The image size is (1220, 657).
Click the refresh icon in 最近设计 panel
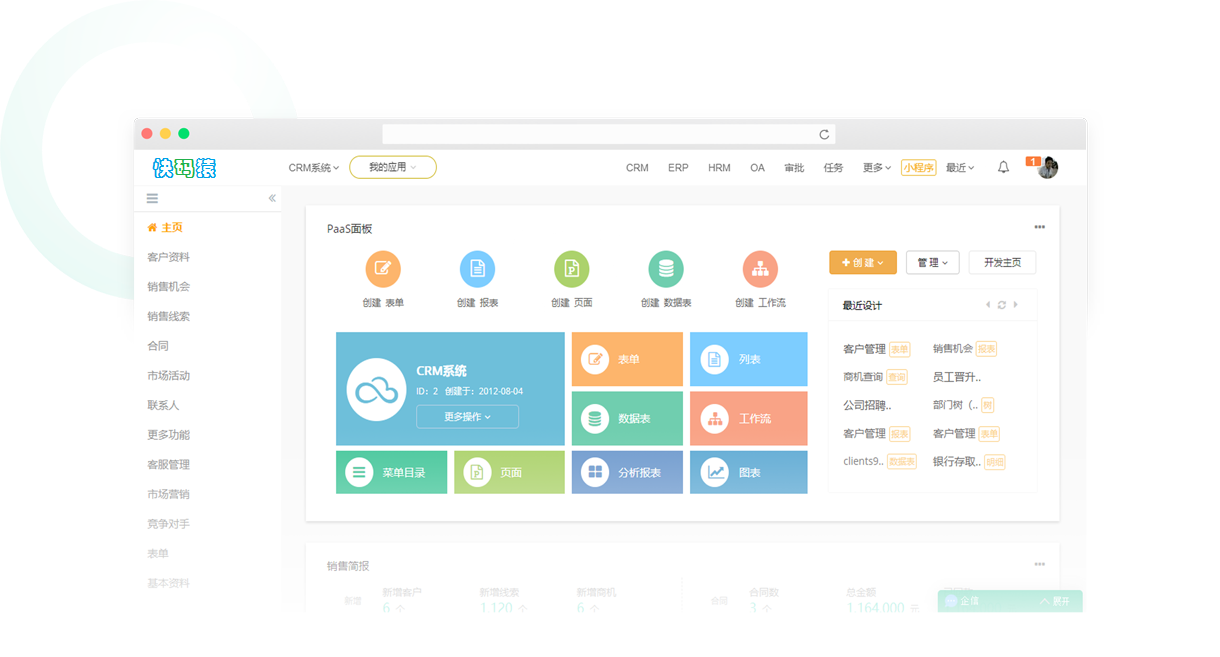coord(1001,305)
